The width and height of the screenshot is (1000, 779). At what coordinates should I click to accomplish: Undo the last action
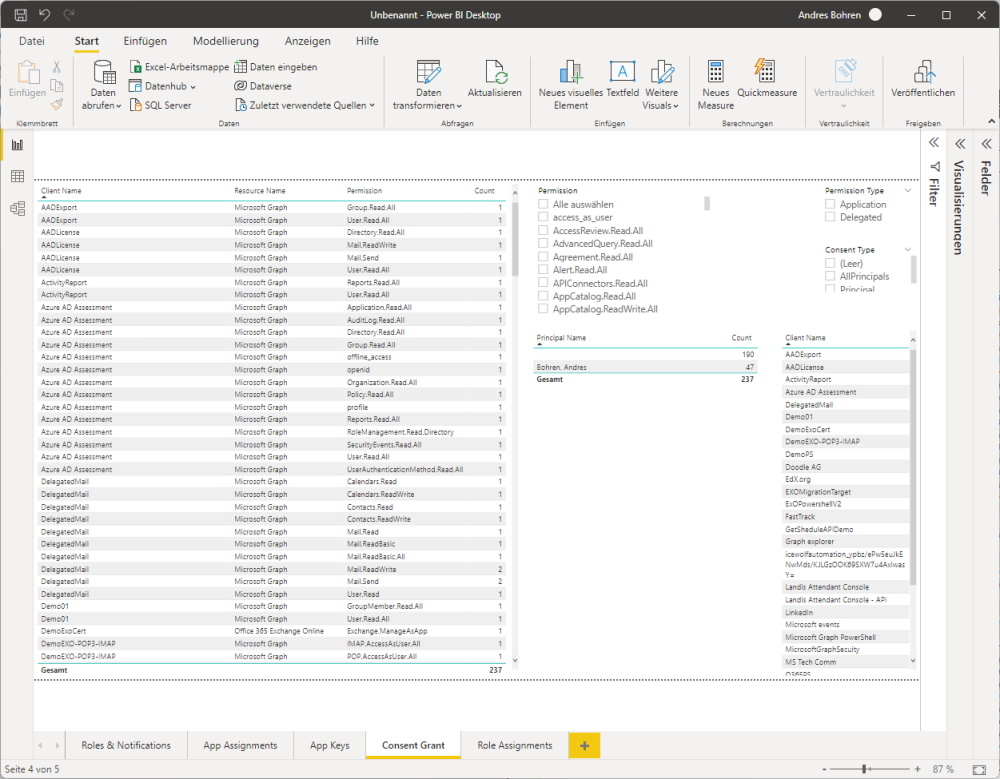tap(45, 15)
